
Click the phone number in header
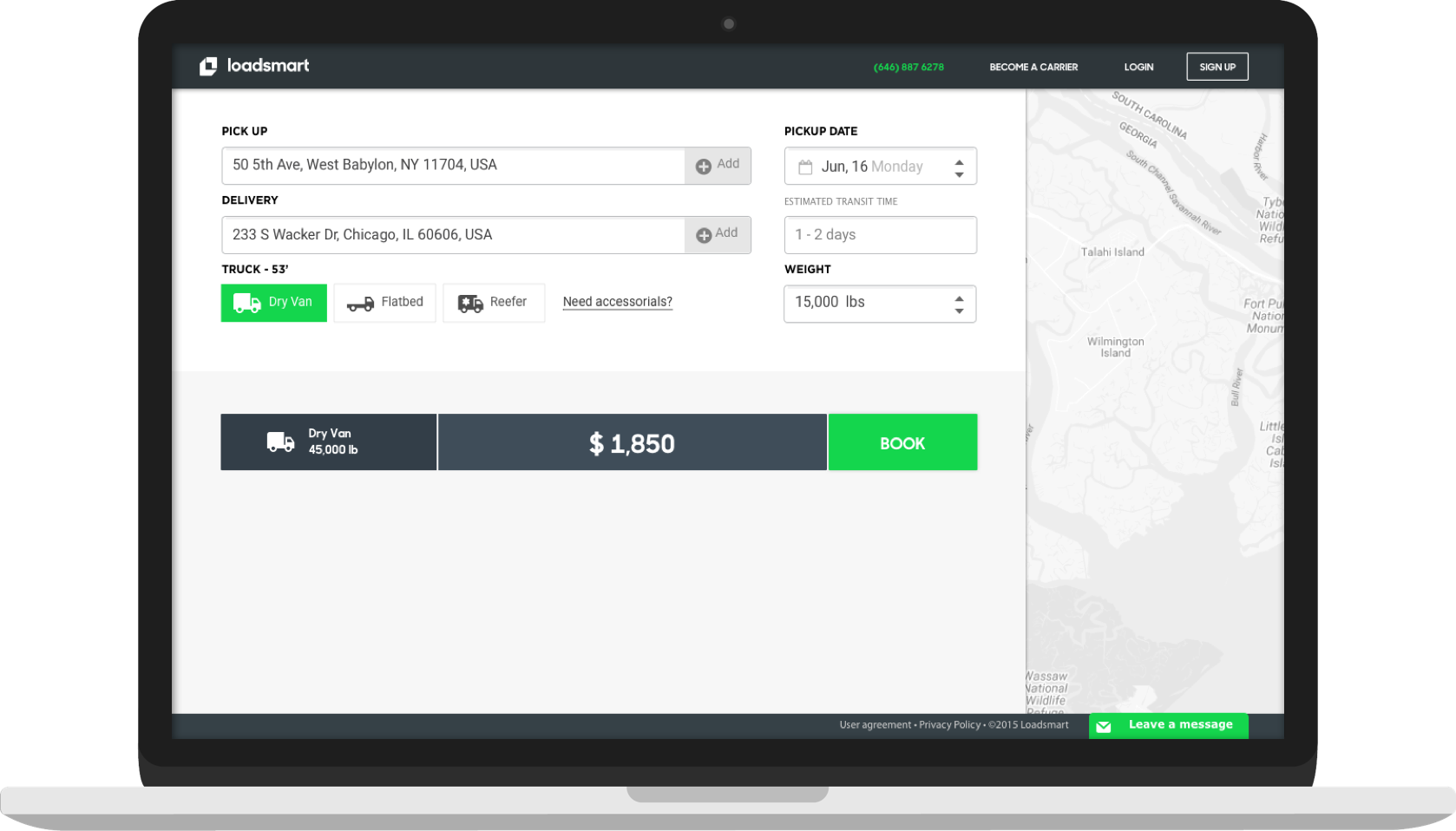(x=908, y=67)
